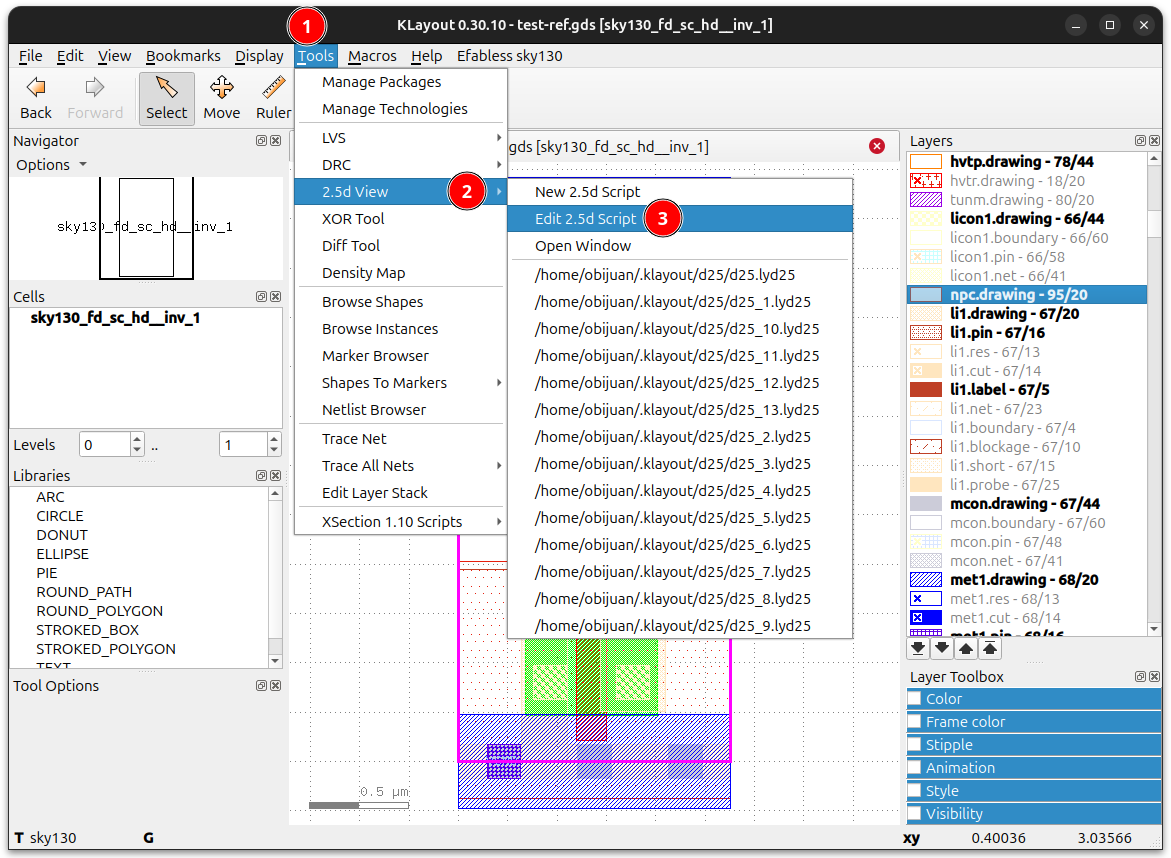Move selected layer to bottom

tap(919, 648)
